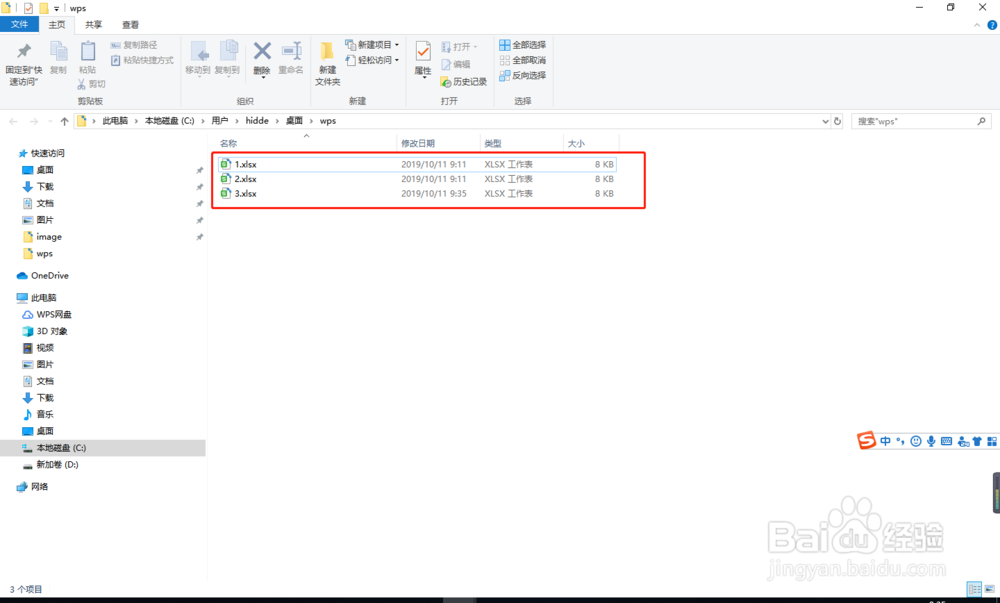Open the Music folder in the sidebar

tap(45, 414)
